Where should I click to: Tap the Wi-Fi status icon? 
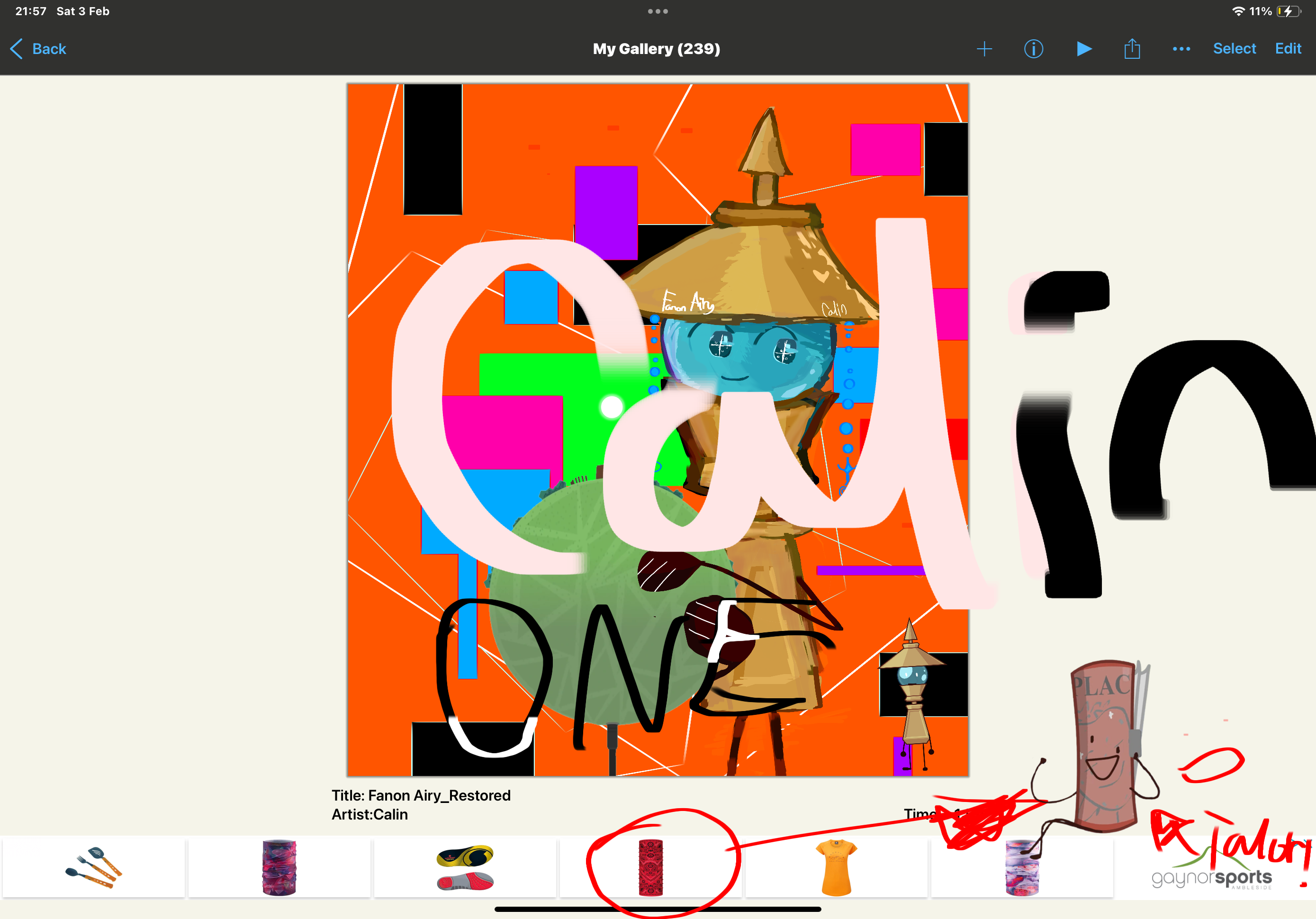pos(1238,11)
